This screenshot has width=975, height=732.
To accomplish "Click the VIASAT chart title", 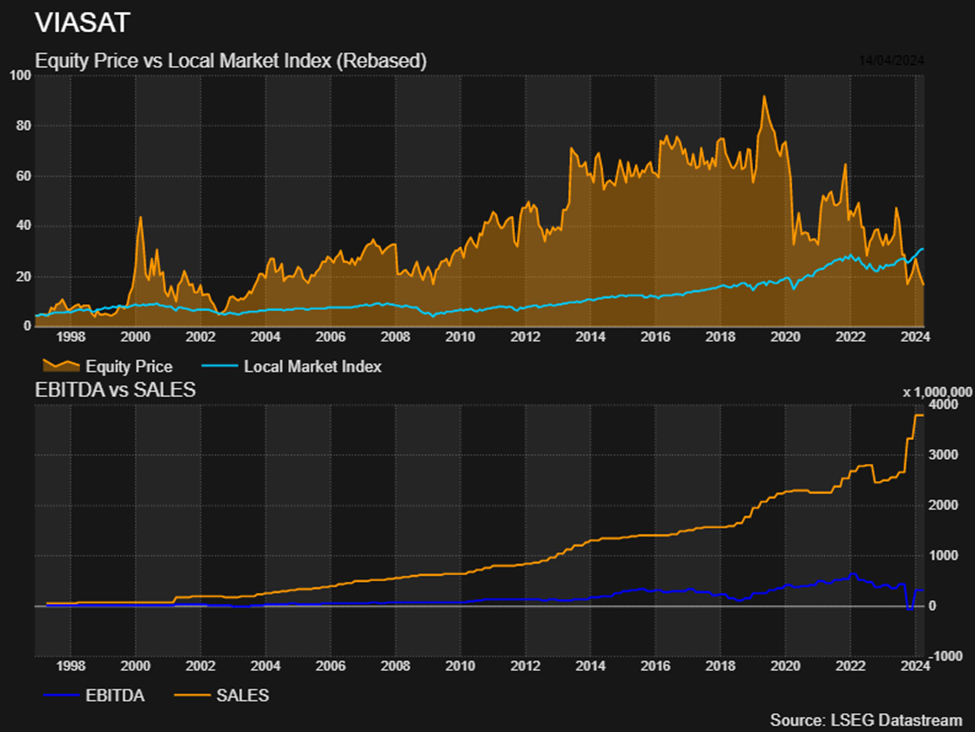I will [82, 23].
